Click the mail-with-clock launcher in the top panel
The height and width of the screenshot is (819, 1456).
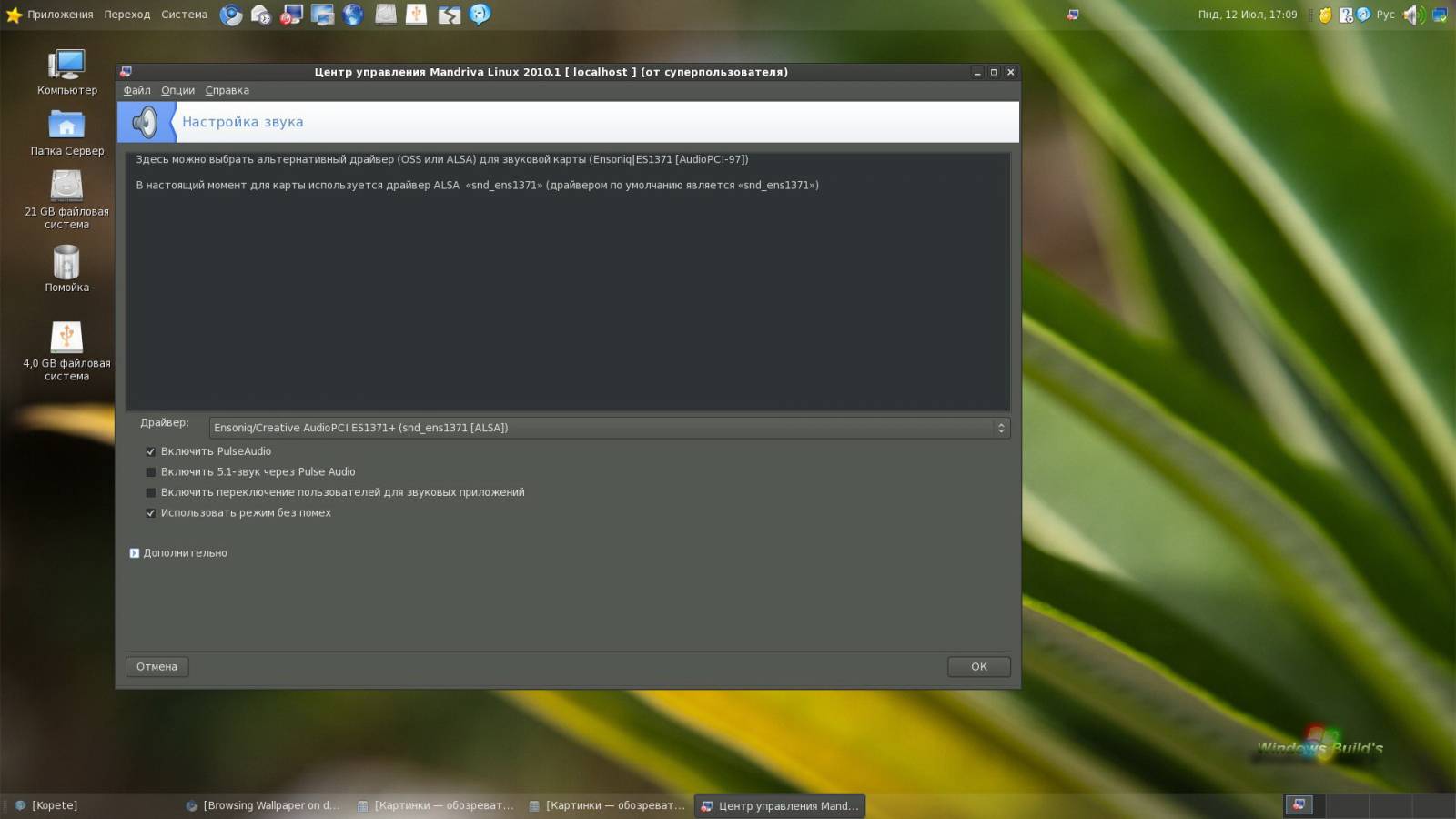[261, 15]
